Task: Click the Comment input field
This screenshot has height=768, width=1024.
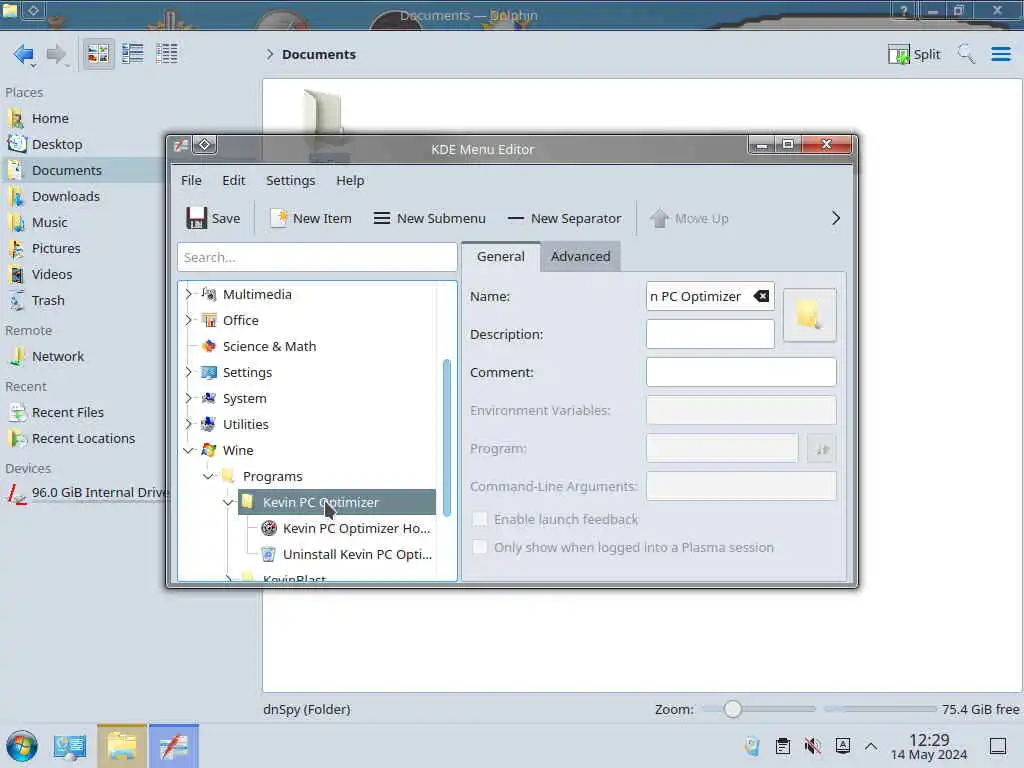Action: coord(741,372)
